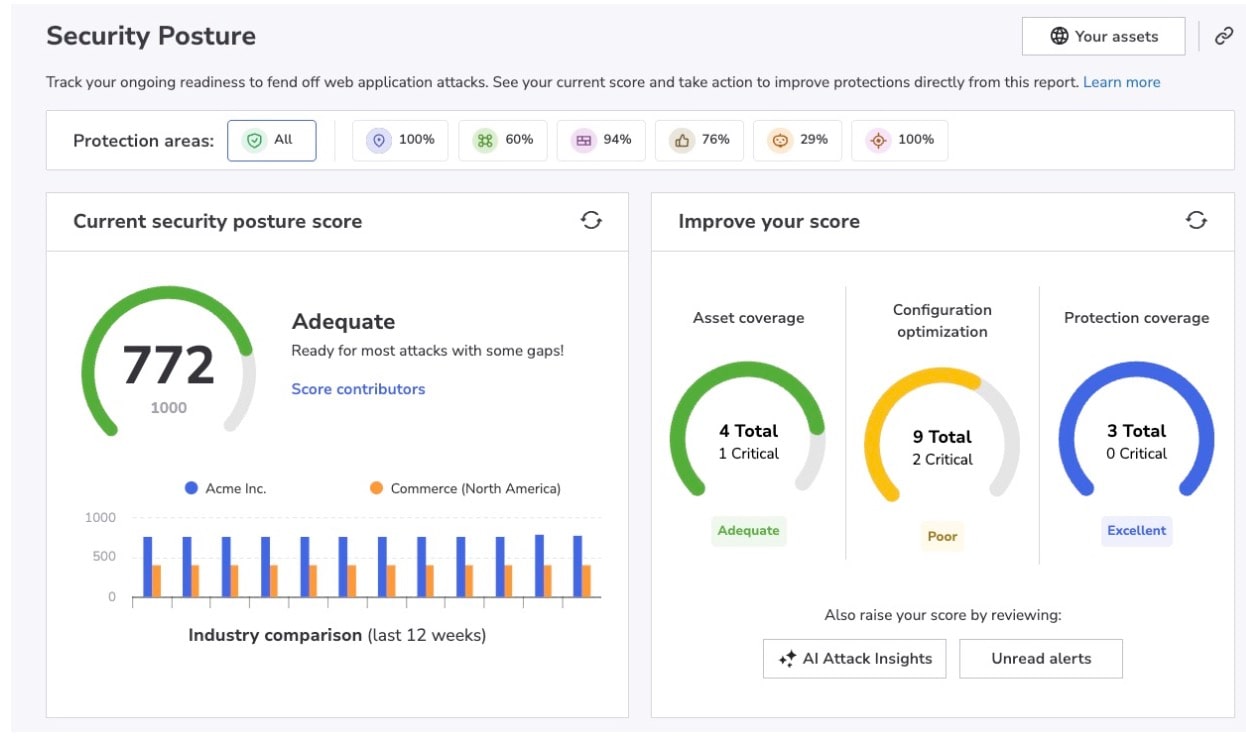Screen dimensions: 1246x736
Task: Click the Adequate status badge under Asset coverage
Action: click(x=748, y=531)
